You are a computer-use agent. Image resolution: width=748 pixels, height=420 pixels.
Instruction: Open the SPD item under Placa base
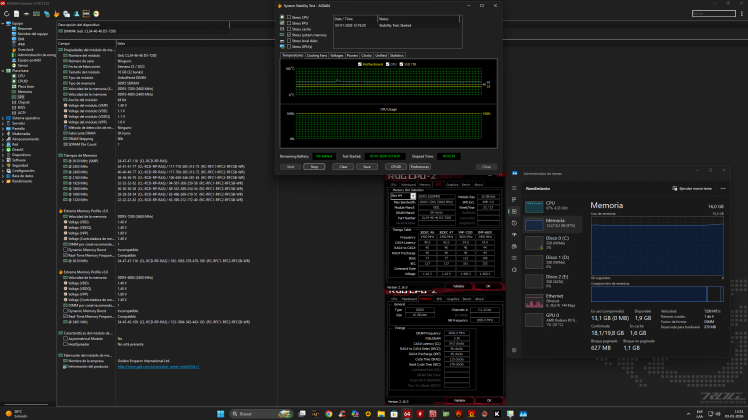(20, 96)
